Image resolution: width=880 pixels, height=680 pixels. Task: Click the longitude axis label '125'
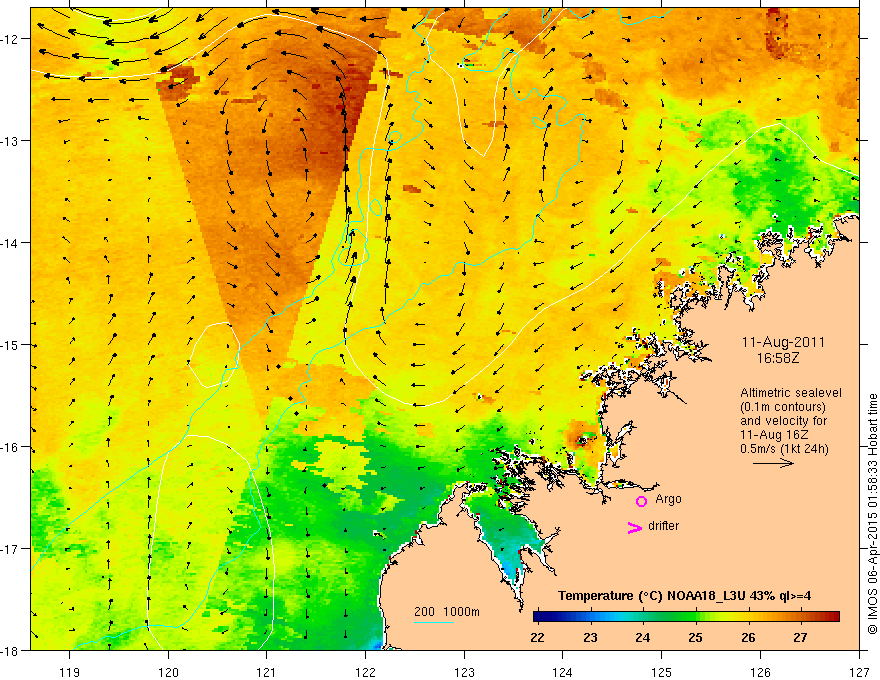coord(661,673)
